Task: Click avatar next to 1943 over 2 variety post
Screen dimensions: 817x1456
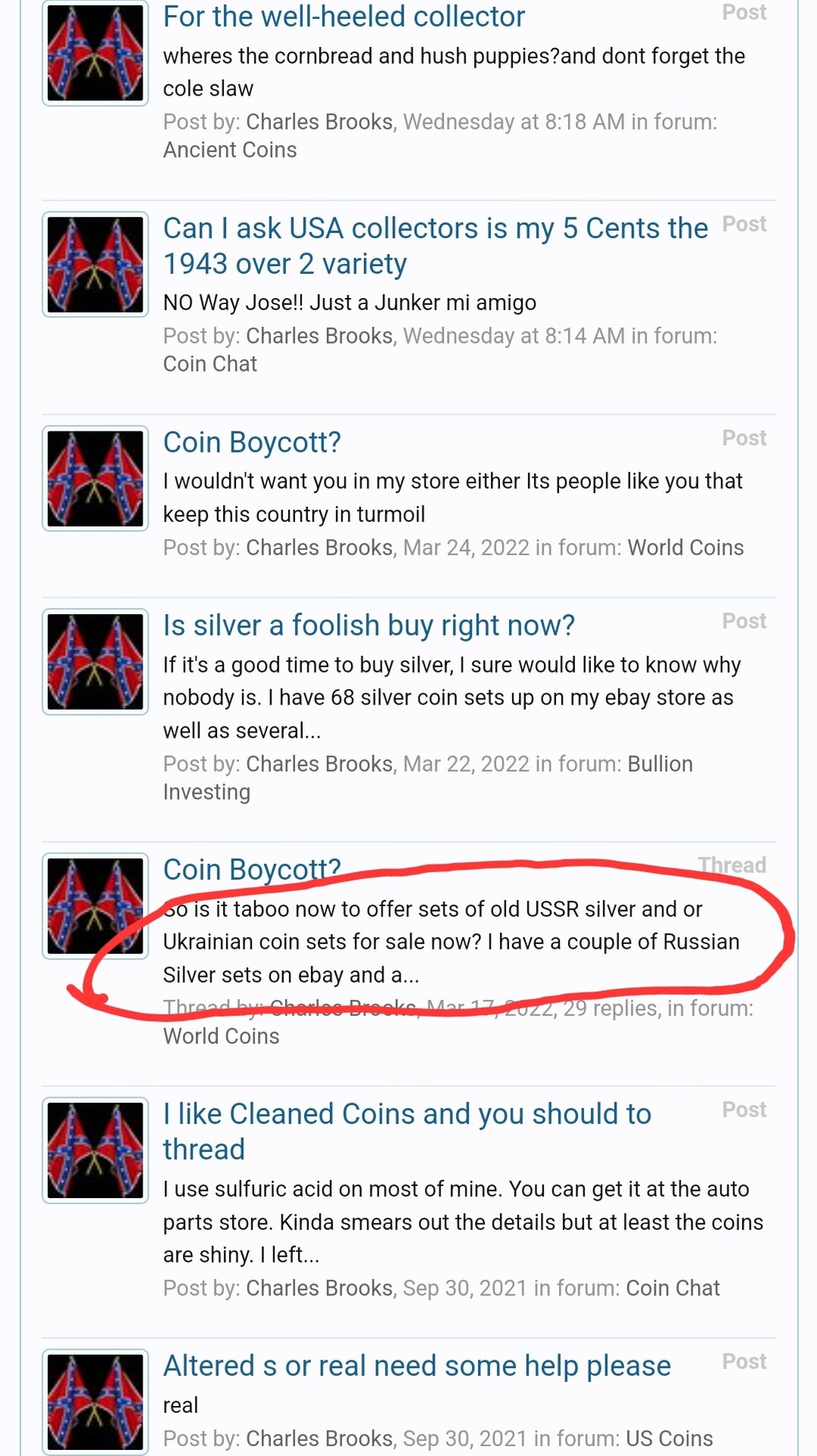Action: [95, 265]
